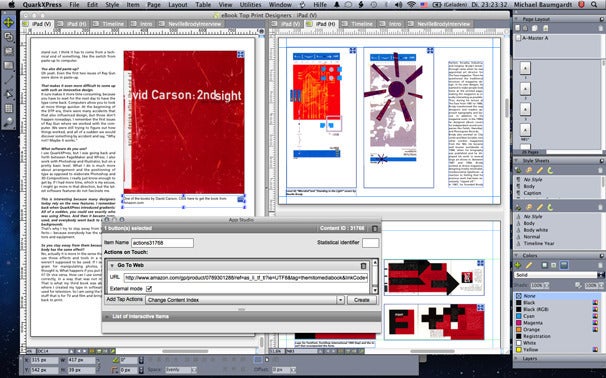Select the Line tool
606x378 pixels.
click(x=8, y=80)
